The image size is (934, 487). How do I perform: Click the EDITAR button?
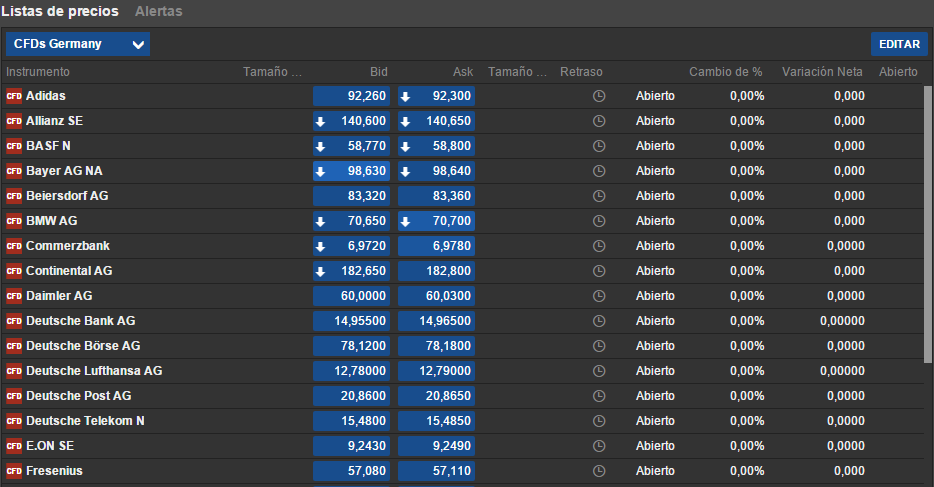(x=899, y=44)
